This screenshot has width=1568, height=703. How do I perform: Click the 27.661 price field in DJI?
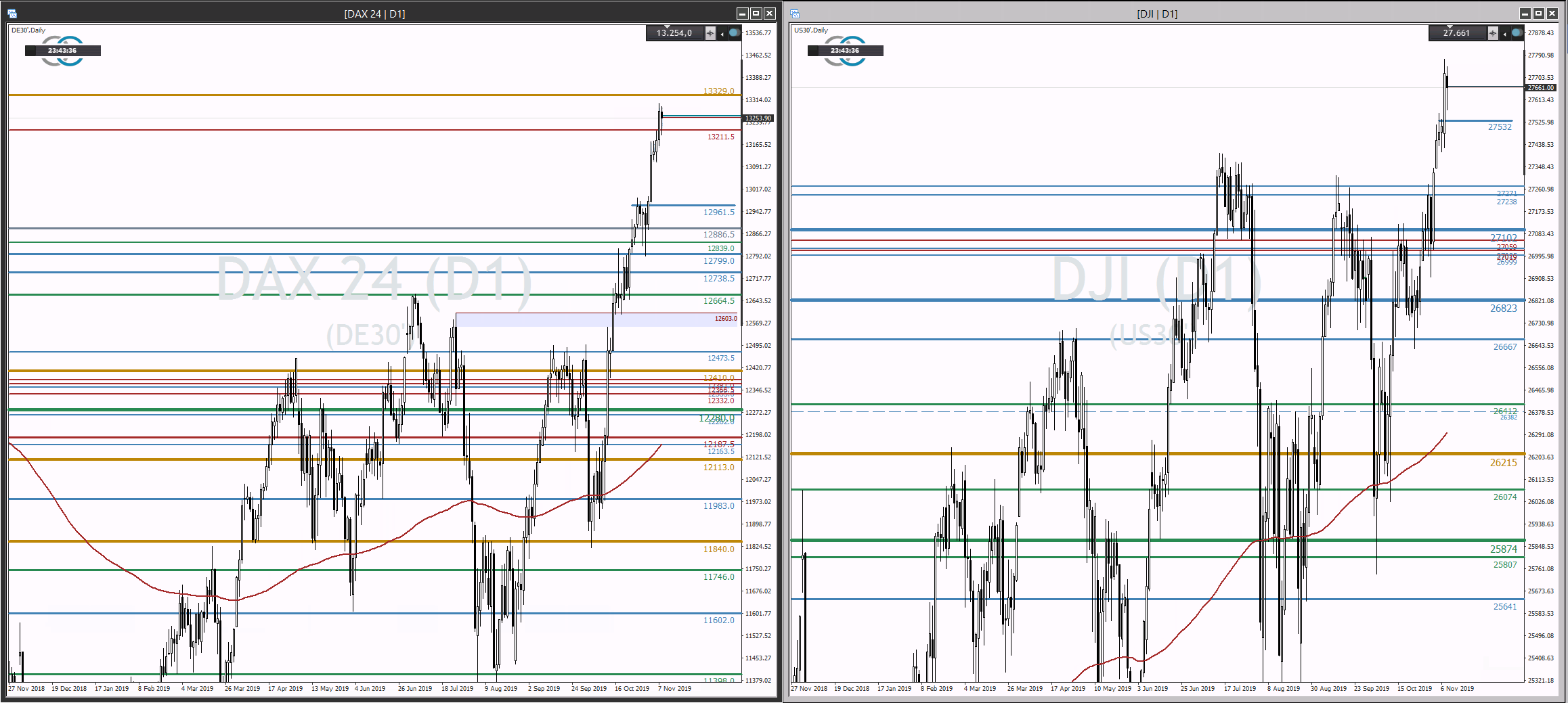point(1458,33)
